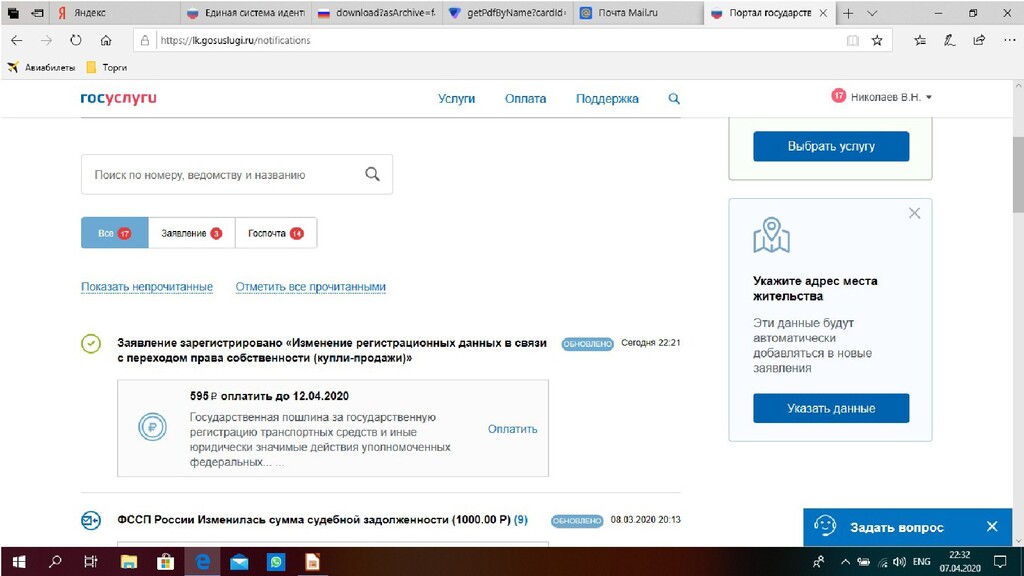This screenshot has height=576, width=1024.
Task: Click the page vertical scrollbar thumb
Action: 1018,174
